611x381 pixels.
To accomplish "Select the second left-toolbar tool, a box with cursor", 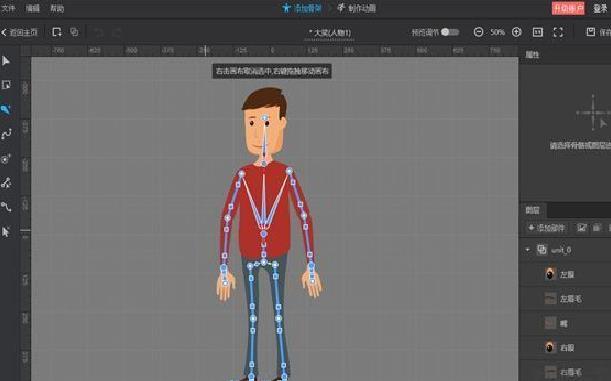I will (6, 85).
